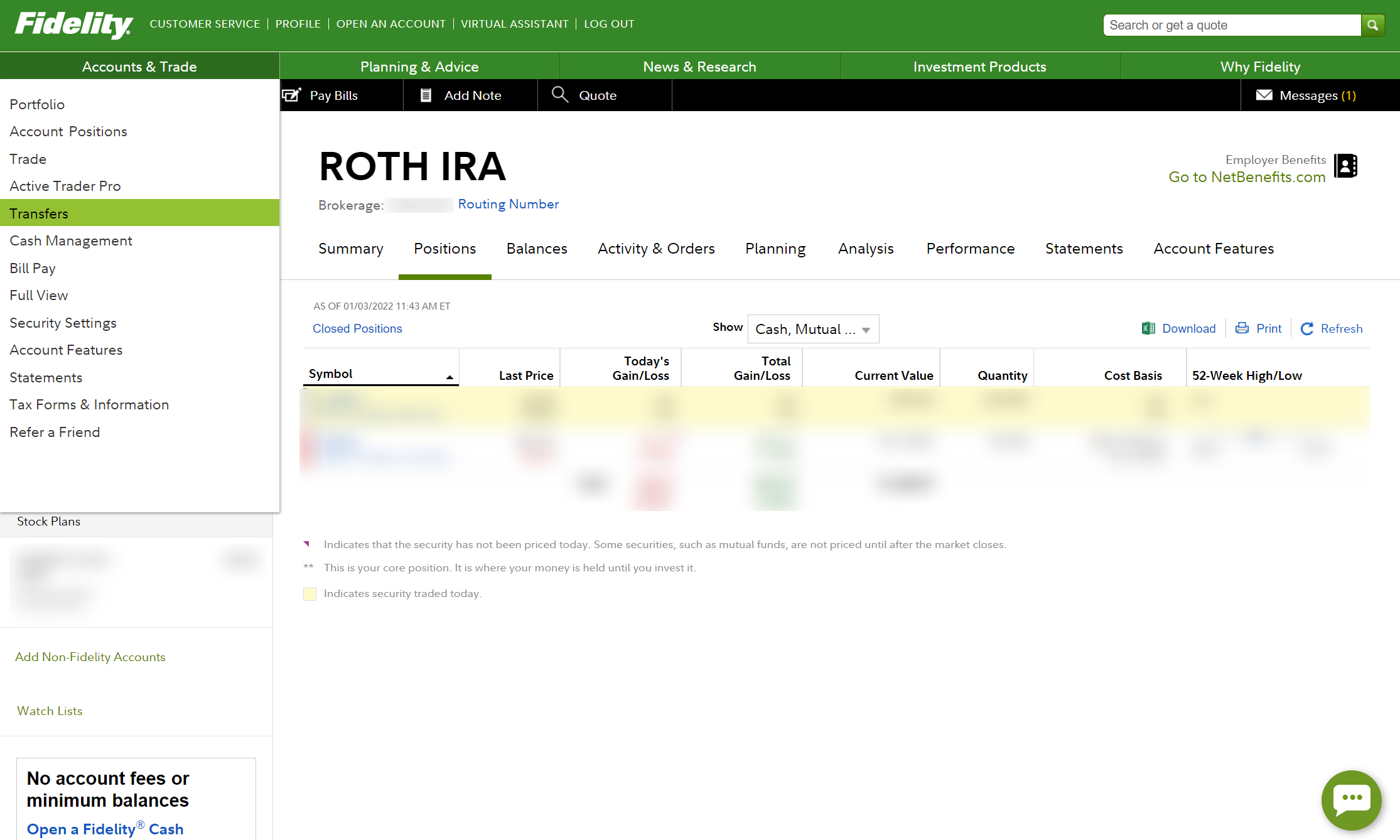Open the Planning & Advice menu
This screenshot has width=1400, height=840.
click(x=419, y=67)
